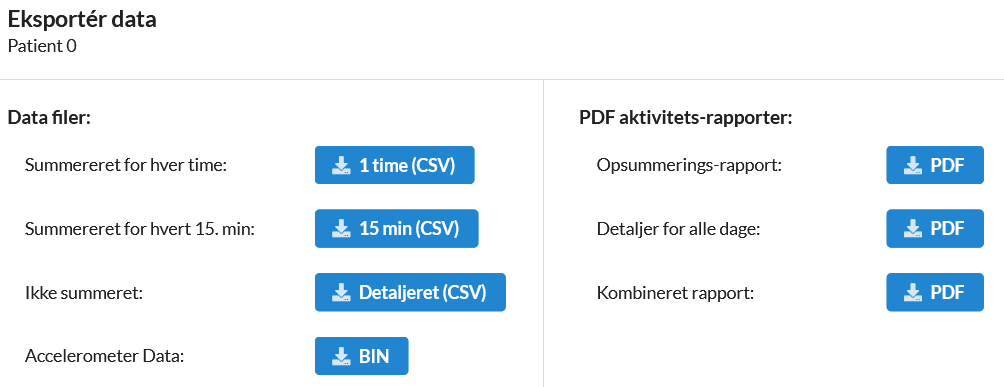Get the Detaljer for alle dage PDF
The height and width of the screenshot is (387, 1004).
935,229
